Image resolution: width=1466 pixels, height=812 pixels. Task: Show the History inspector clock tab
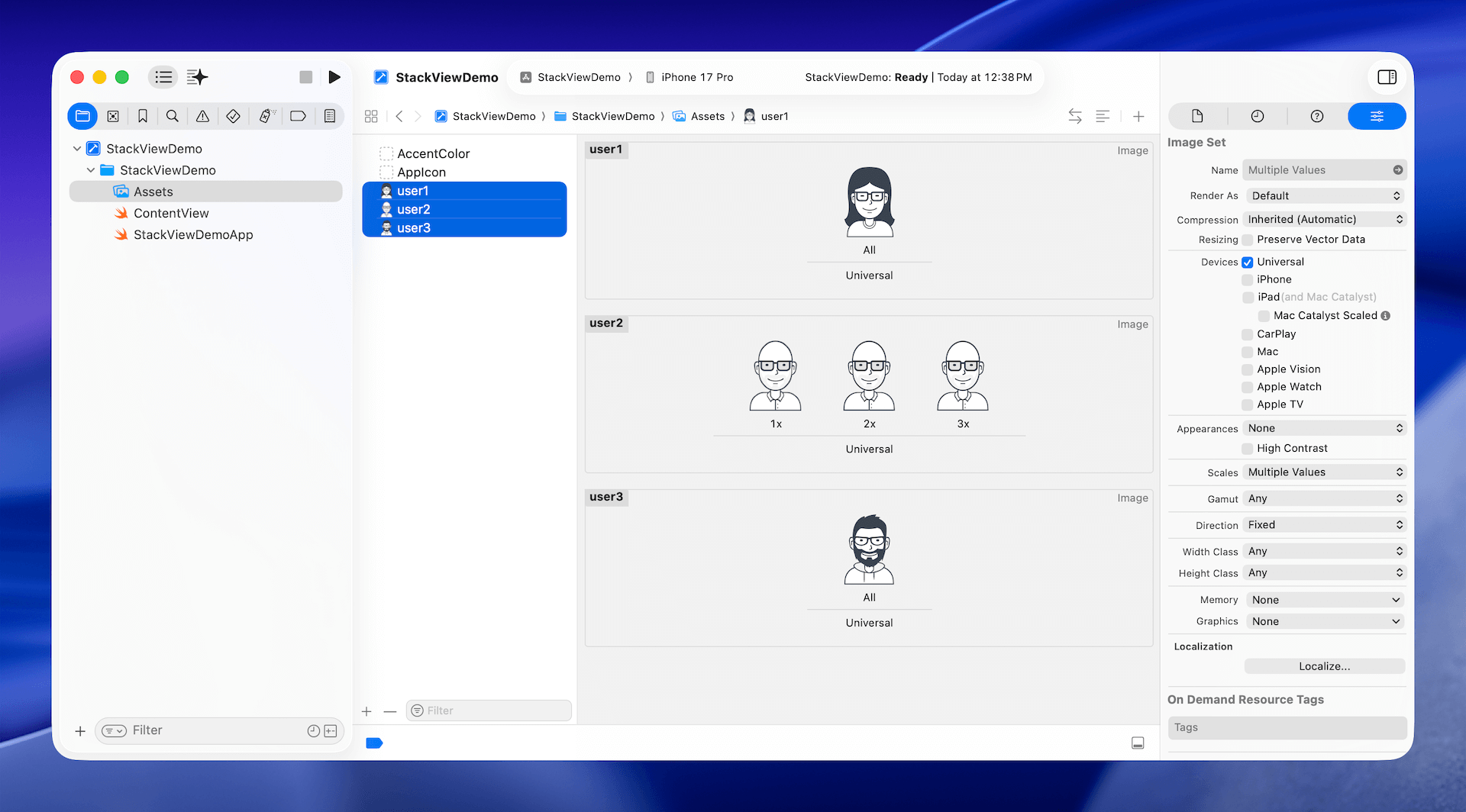1257,116
